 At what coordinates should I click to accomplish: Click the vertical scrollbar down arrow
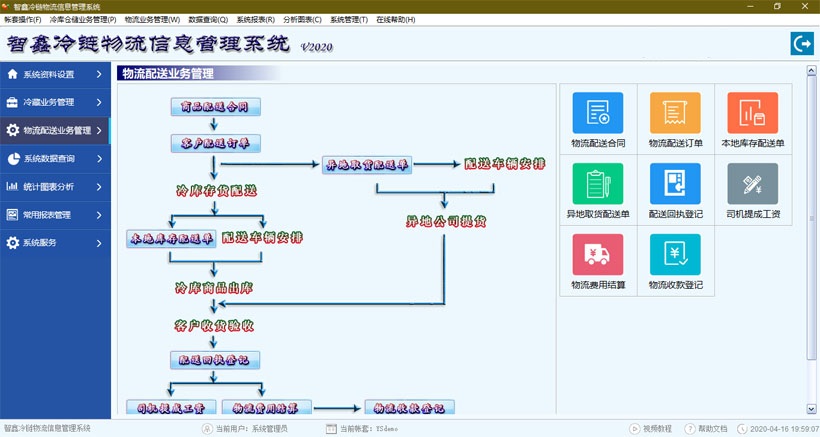pos(811,409)
